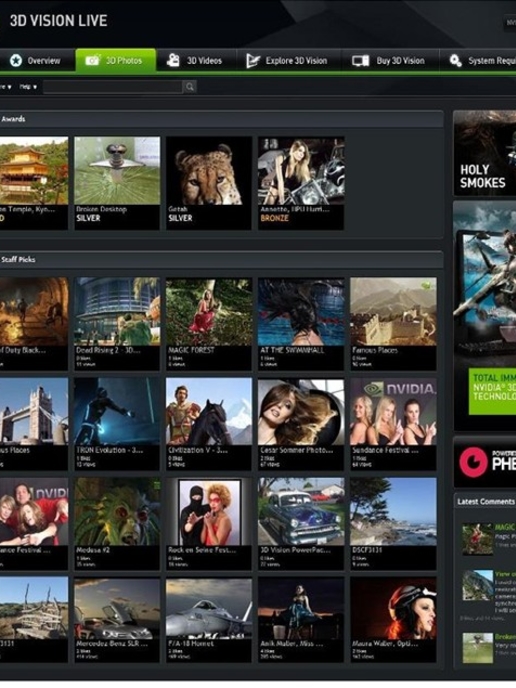
Task: Open the driftwood beach photo thumbnail
Action: click(x=34, y=608)
